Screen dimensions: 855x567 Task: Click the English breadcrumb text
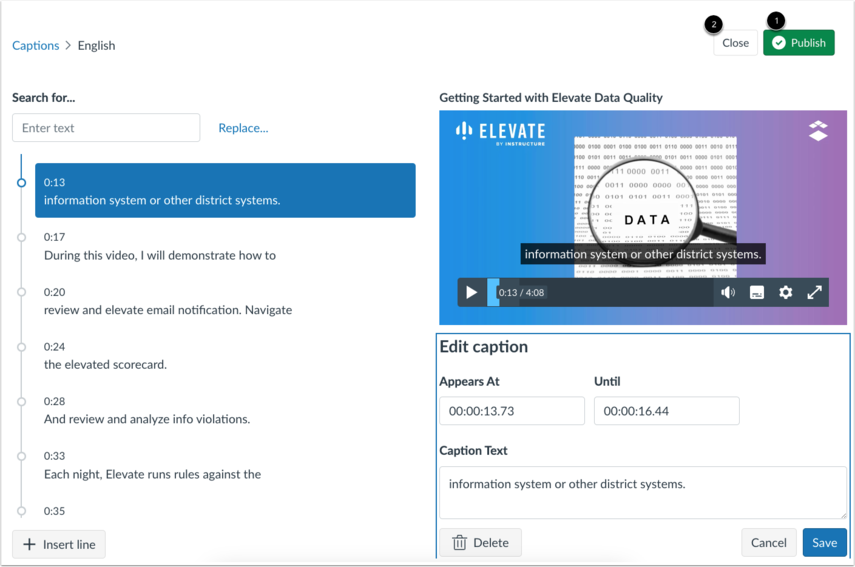tap(97, 45)
